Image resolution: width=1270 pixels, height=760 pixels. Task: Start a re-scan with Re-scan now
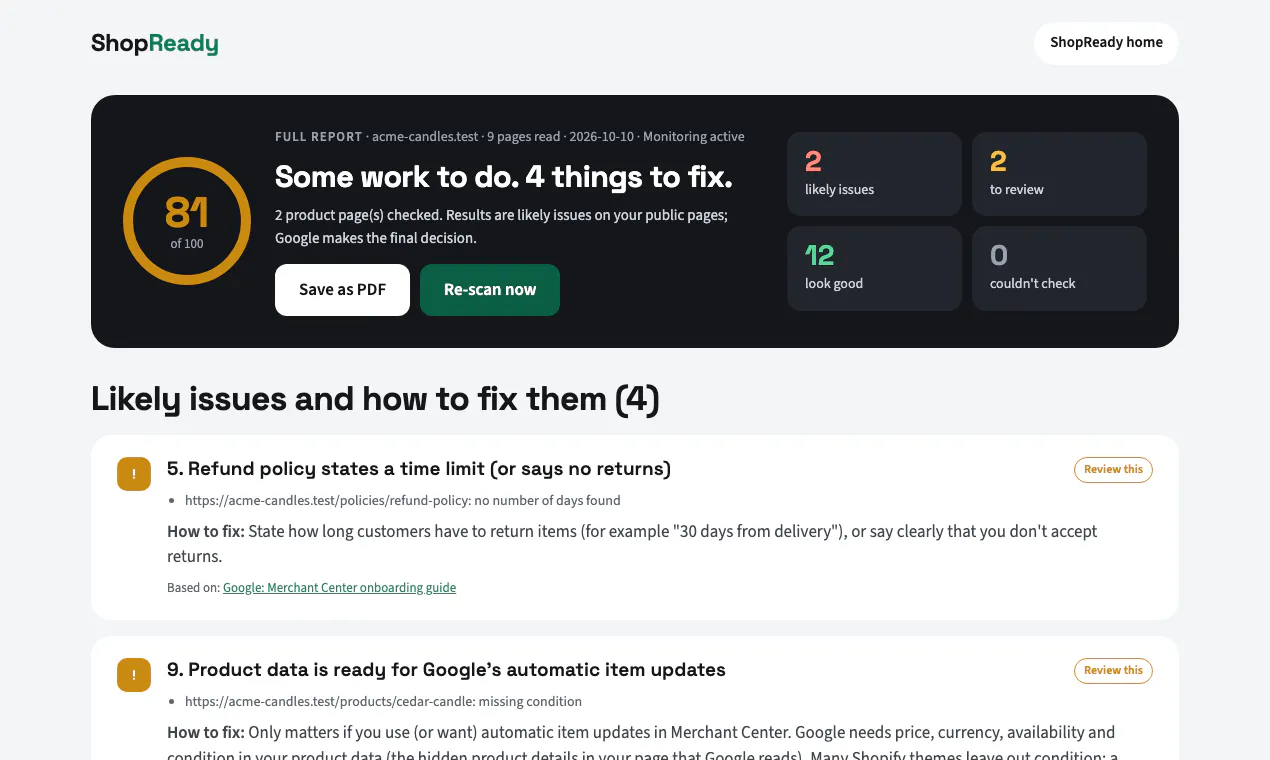[490, 290]
